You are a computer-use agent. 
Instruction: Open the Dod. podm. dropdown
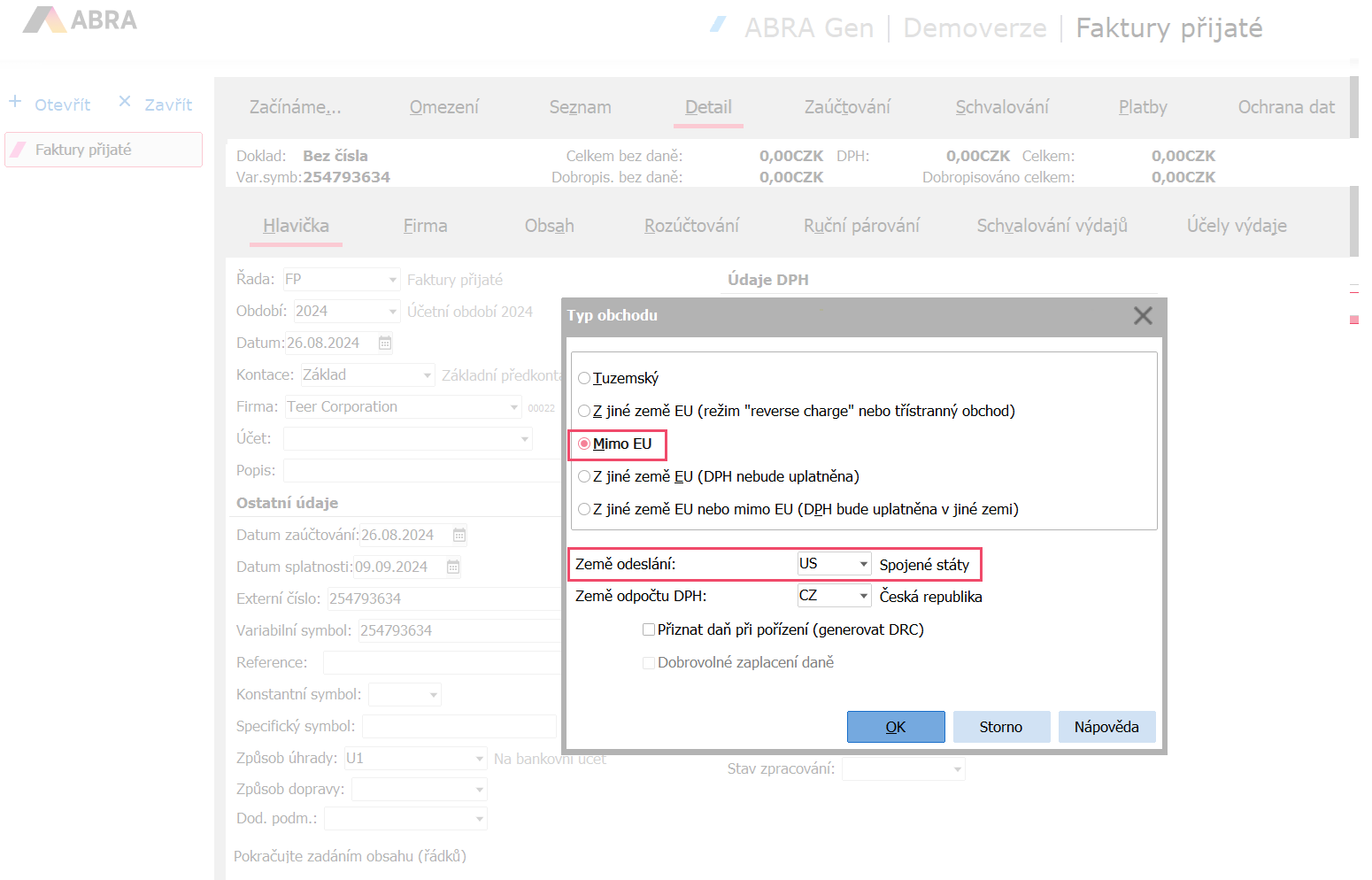click(480, 819)
